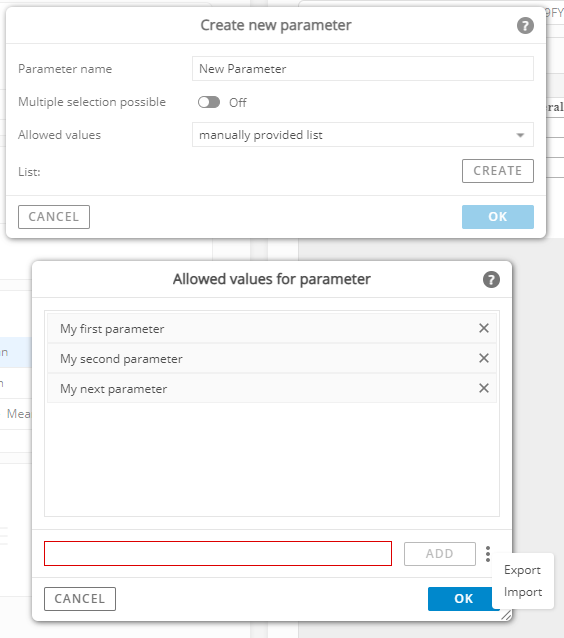Choose Import from the popup menu
This screenshot has height=638, width=564.
tap(522, 592)
